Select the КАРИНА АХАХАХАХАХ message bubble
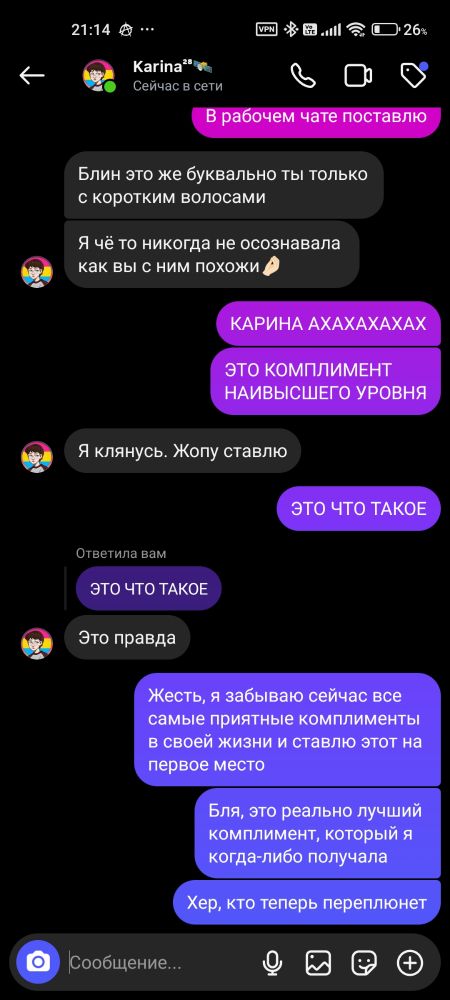The width and height of the screenshot is (450, 1000). point(328,323)
